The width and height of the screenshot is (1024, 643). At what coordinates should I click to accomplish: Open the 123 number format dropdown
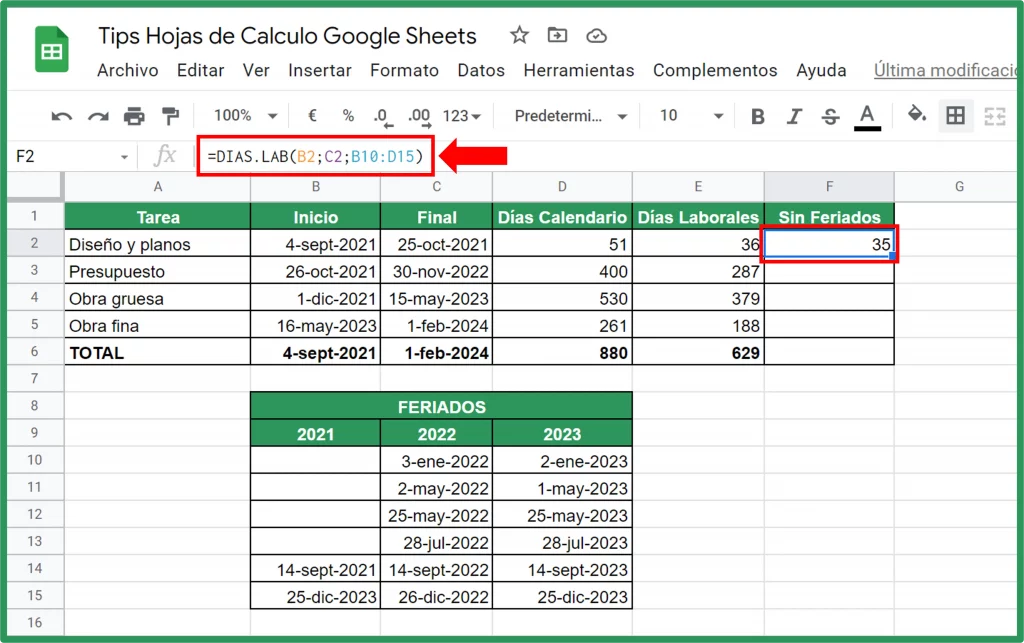coord(457,116)
